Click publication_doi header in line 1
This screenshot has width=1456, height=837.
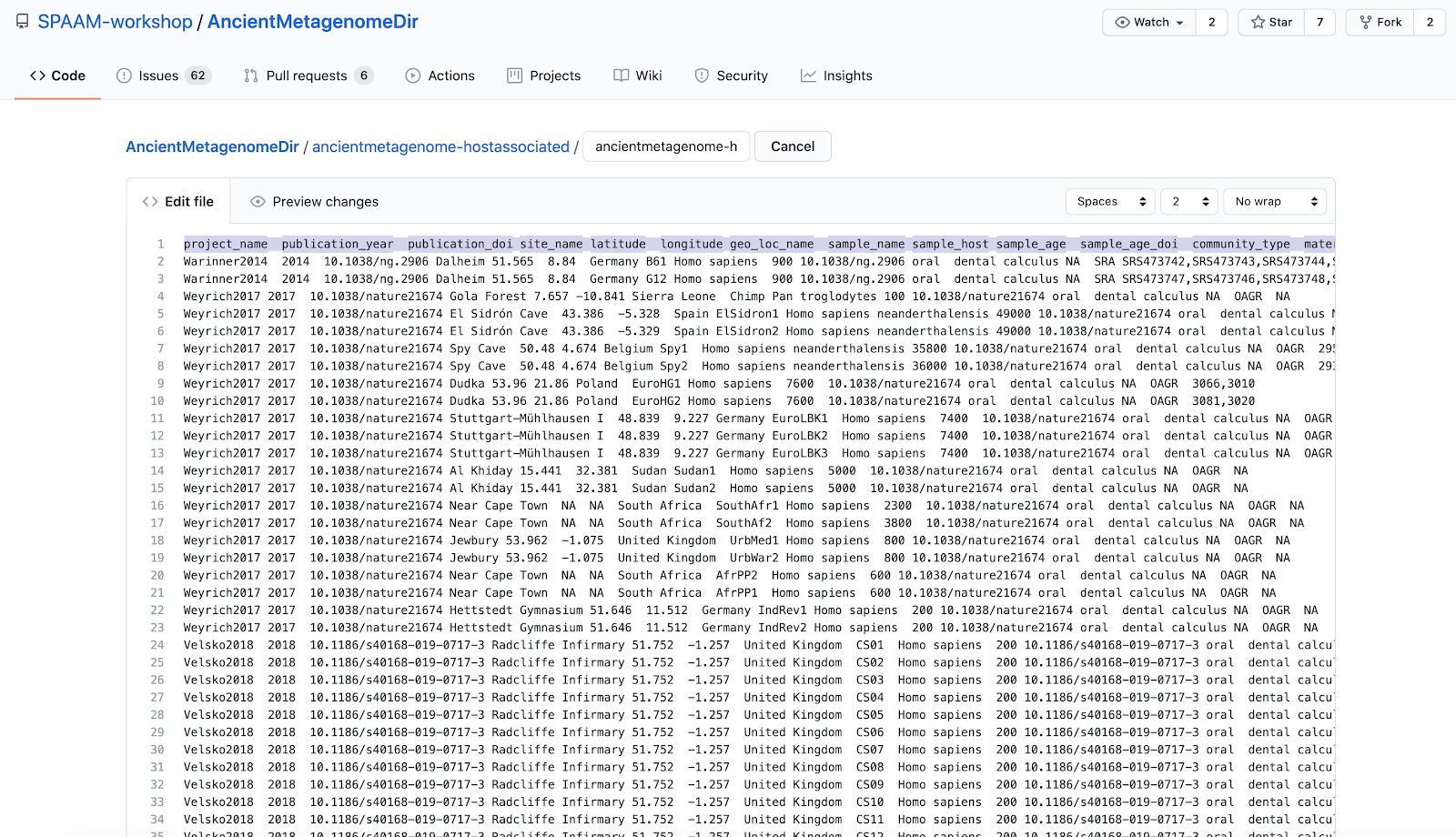pyautogui.click(x=460, y=244)
